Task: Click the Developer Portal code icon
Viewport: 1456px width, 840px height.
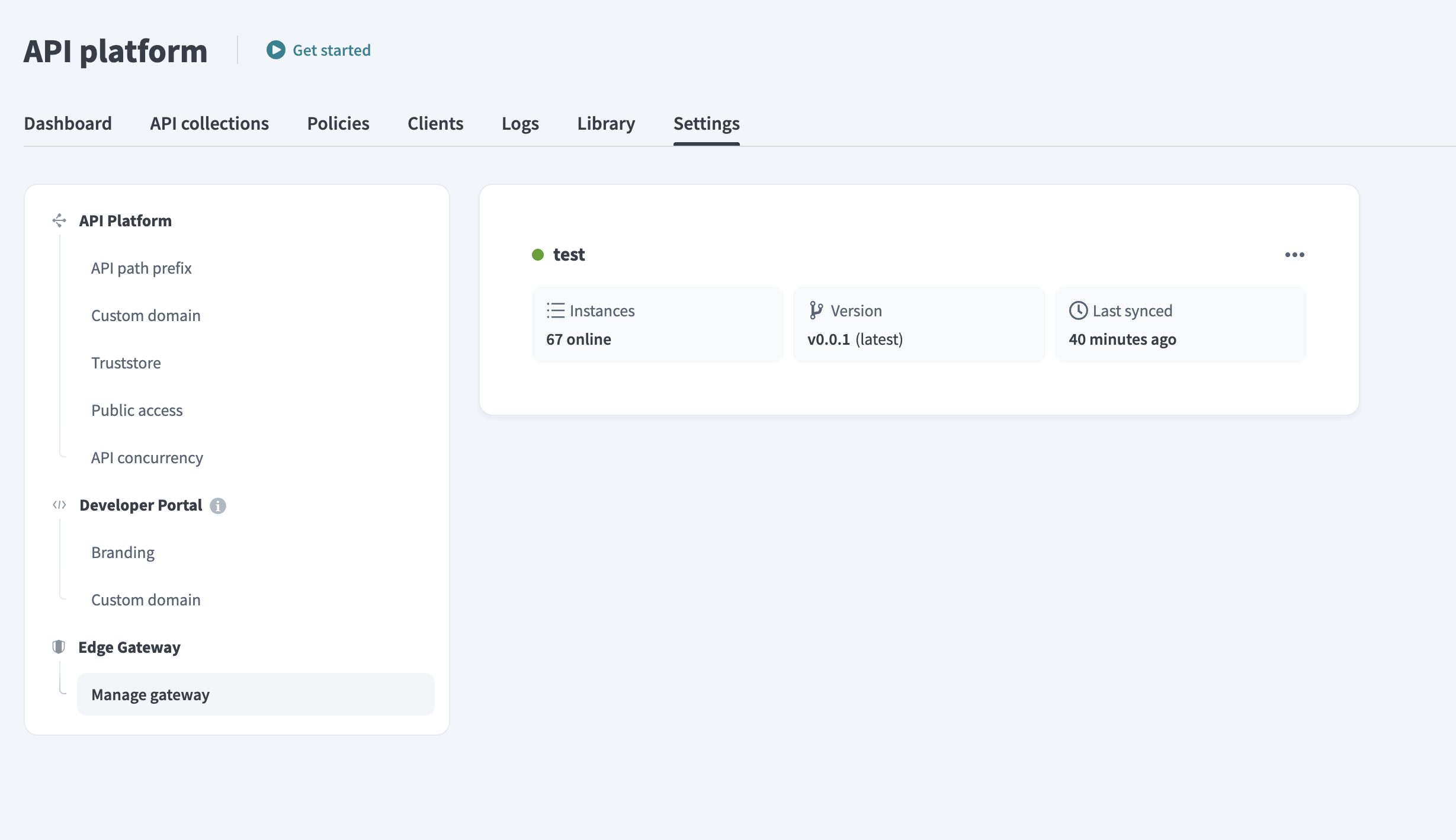Action: [x=59, y=505]
